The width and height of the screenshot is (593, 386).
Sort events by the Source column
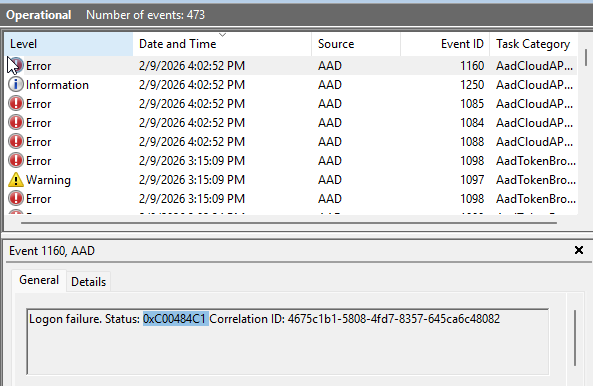point(356,44)
